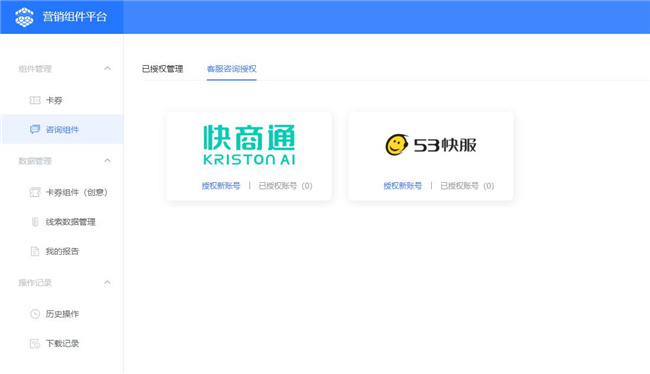Click 授权新账号 under 53快服
The height and width of the screenshot is (374, 650).
click(x=403, y=186)
